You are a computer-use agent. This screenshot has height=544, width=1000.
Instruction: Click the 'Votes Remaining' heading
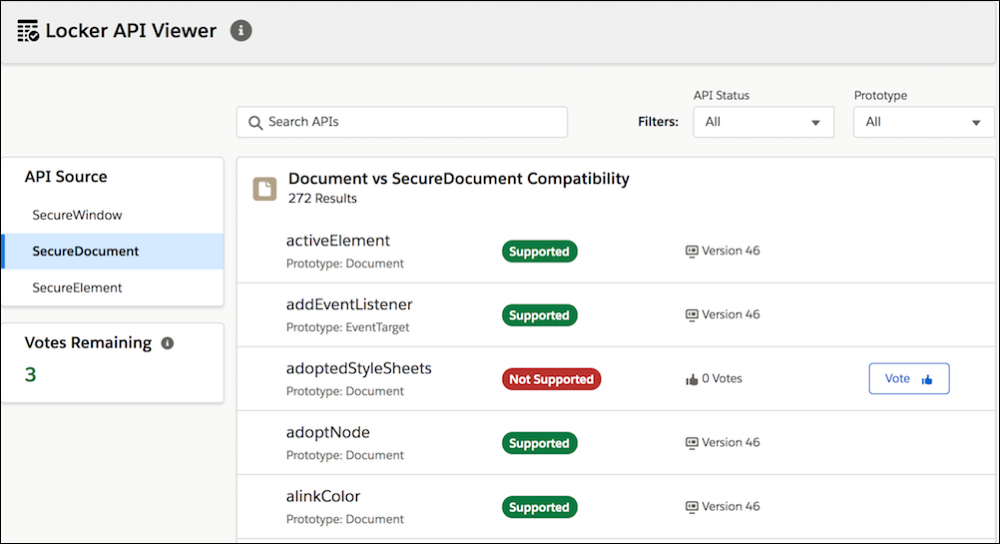point(88,343)
